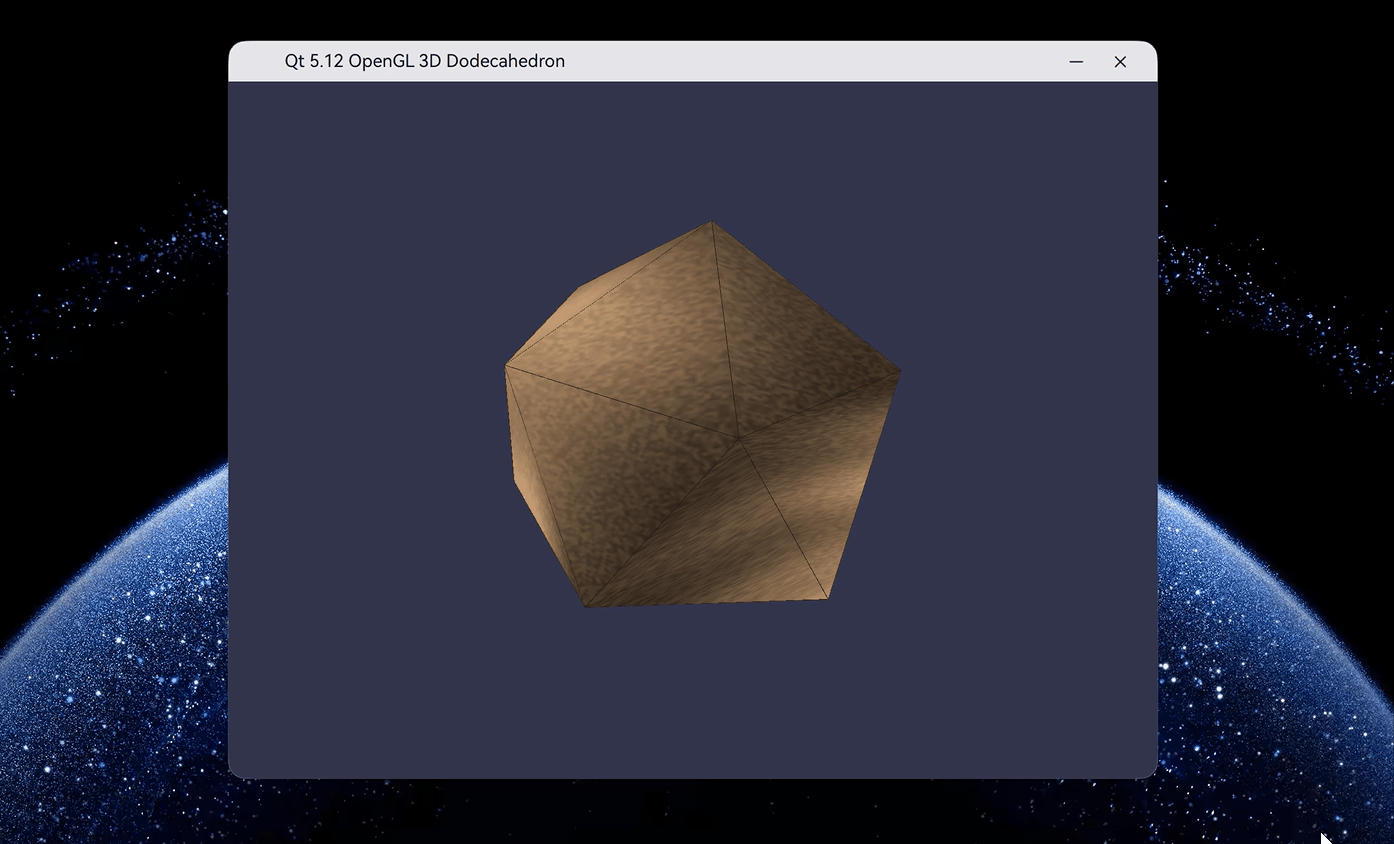Click the window title "Qt 5.12 OpenGL 3D Dodecahedron"
Screen dimensions: 1394x844
pos(425,61)
